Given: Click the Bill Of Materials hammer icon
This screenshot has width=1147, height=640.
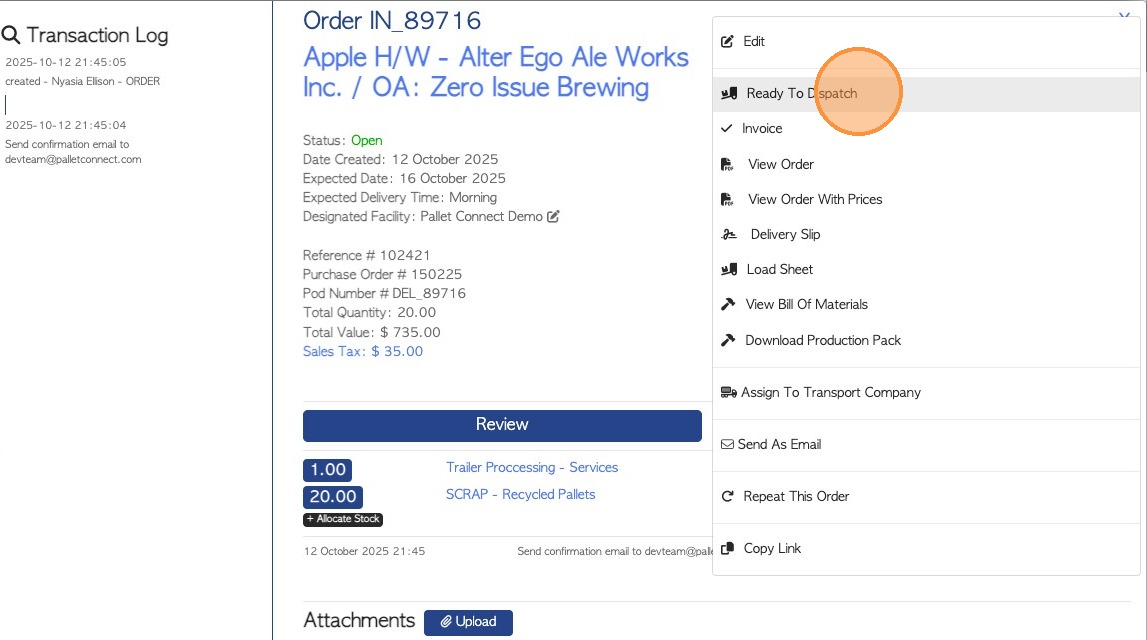Looking at the screenshot, I should tap(728, 305).
